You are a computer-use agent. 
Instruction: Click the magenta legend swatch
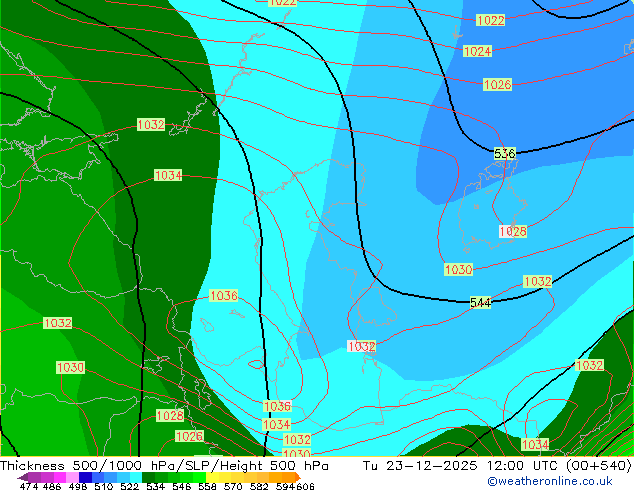[x=60, y=477]
